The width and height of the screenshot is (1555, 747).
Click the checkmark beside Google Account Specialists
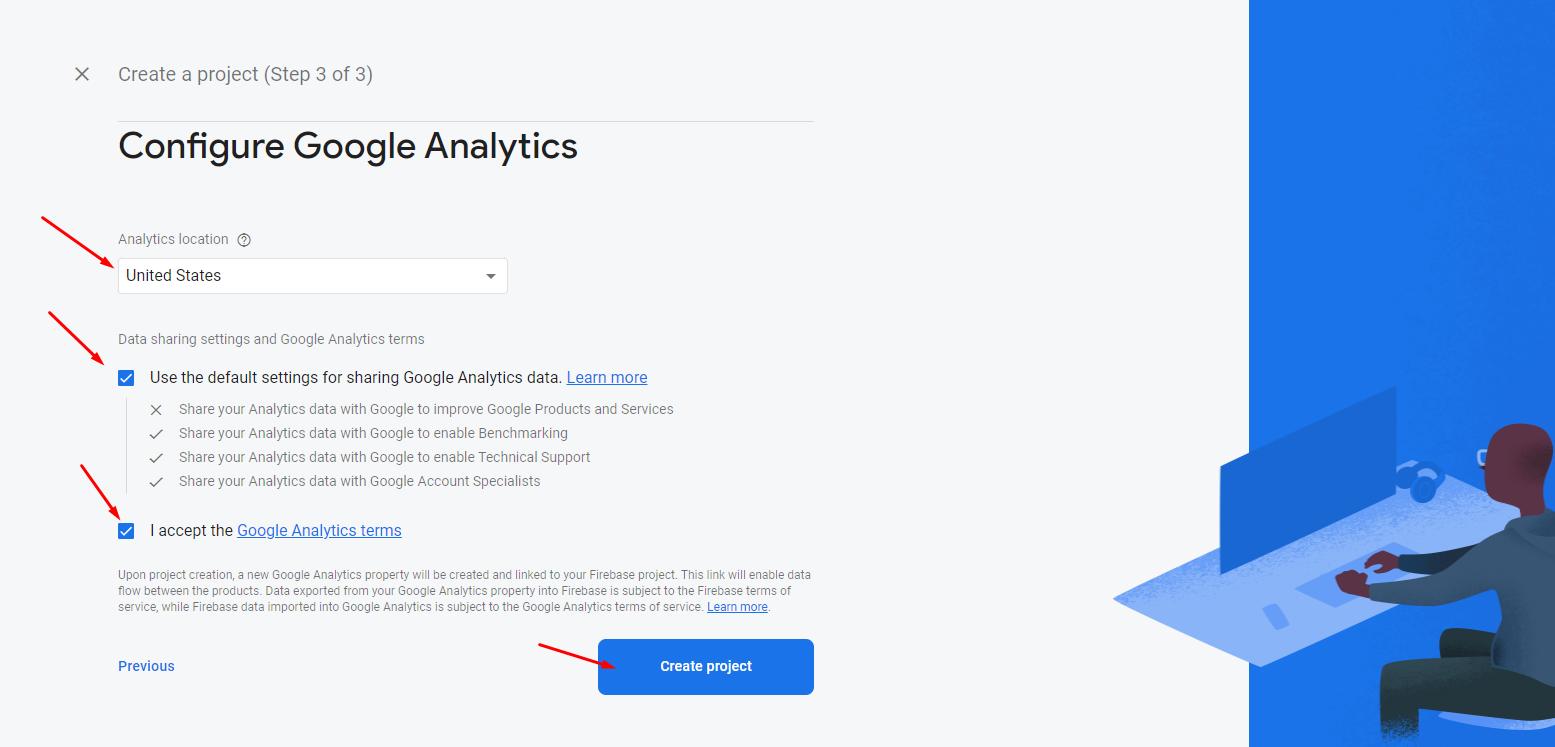pos(156,482)
